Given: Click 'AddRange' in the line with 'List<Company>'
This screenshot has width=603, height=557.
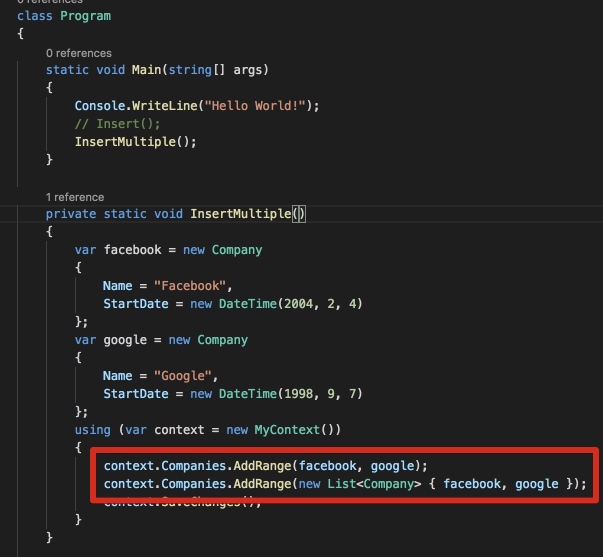Looking at the screenshot, I should pos(262,484).
